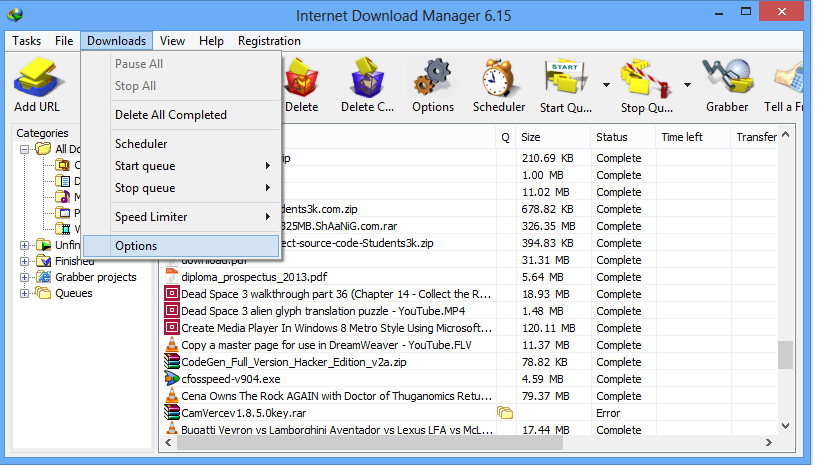This screenshot has width=819, height=465.
Task: Click the media icon of Create Media Player file
Action: coord(172,328)
